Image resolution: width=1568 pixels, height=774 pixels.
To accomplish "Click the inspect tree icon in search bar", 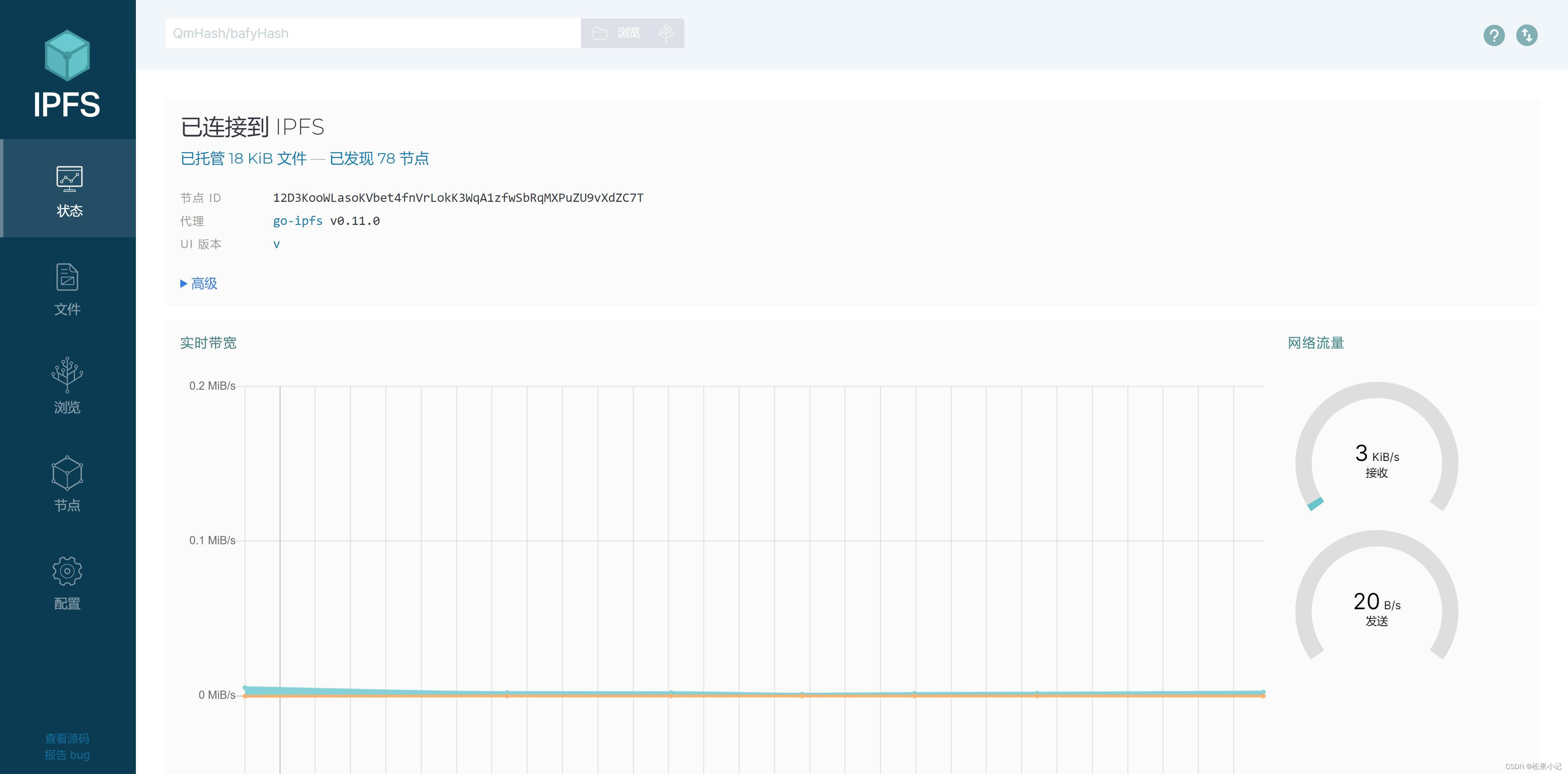I will [666, 33].
